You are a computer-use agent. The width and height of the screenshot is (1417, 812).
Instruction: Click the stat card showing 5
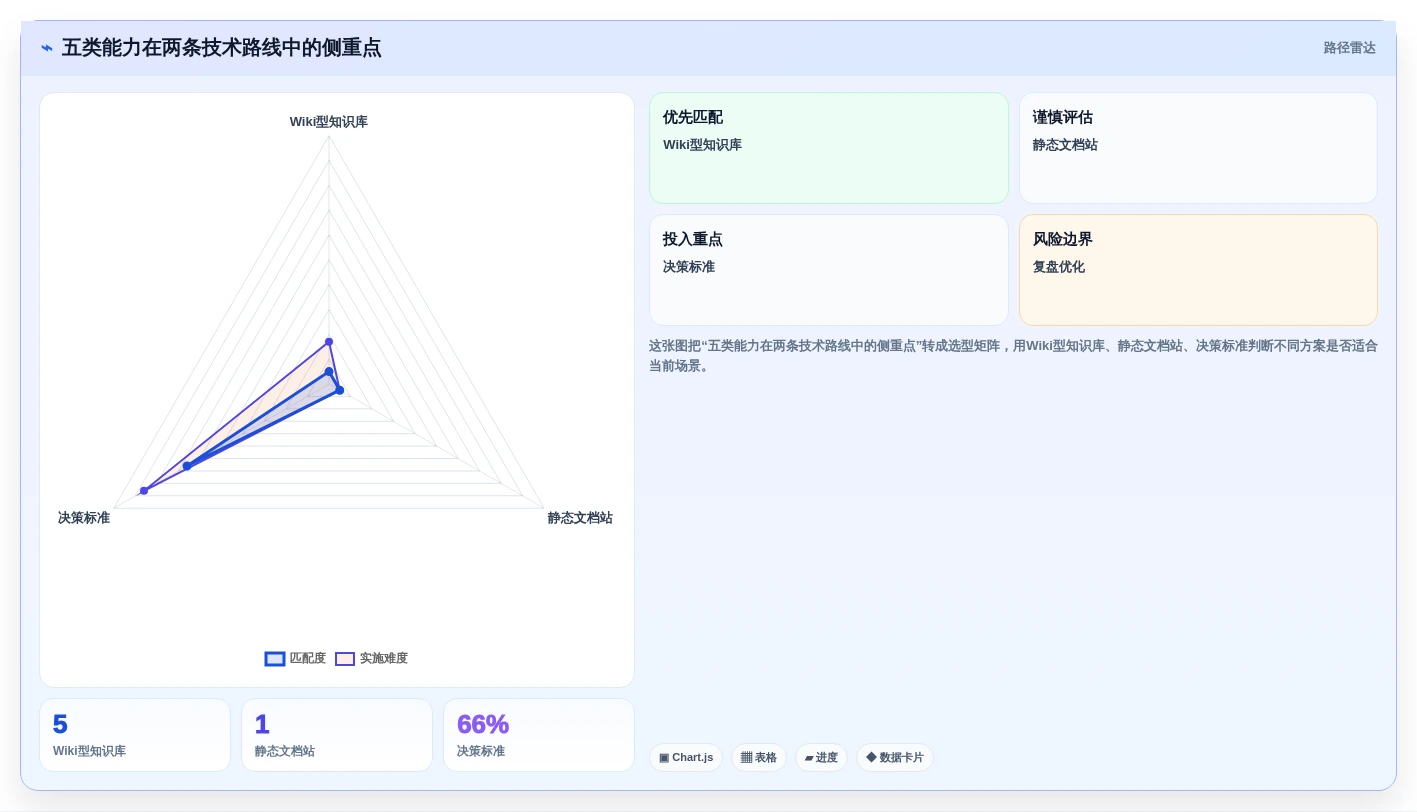pos(135,735)
